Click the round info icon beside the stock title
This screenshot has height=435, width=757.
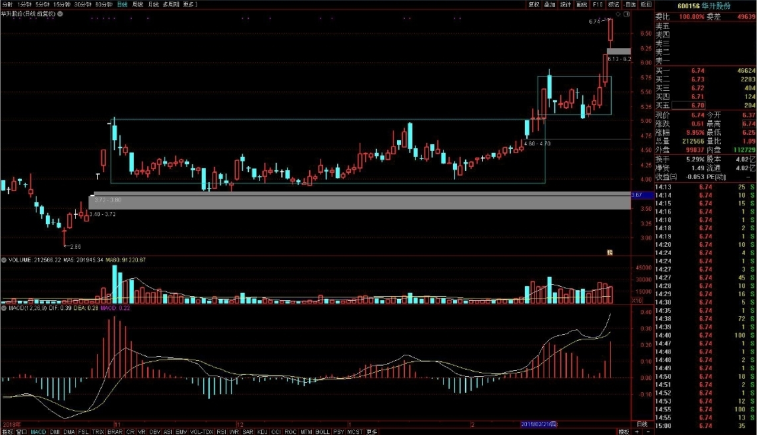pyautogui.click(x=60, y=14)
